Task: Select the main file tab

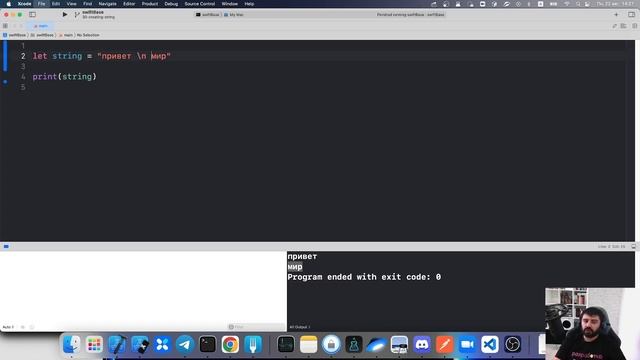Action: tap(40, 26)
